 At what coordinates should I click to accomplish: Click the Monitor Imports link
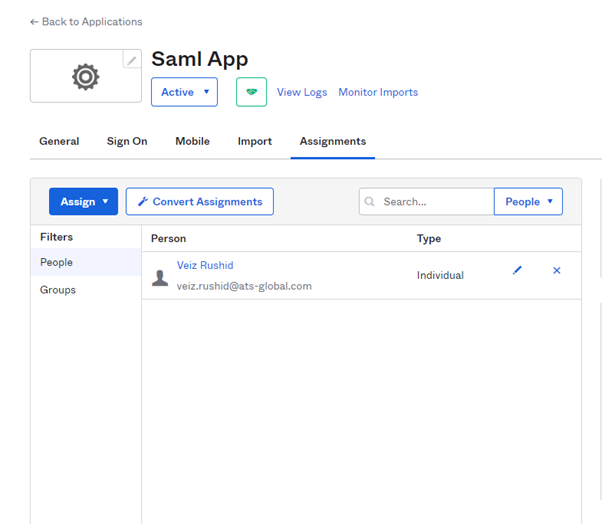pyautogui.click(x=378, y=92)
